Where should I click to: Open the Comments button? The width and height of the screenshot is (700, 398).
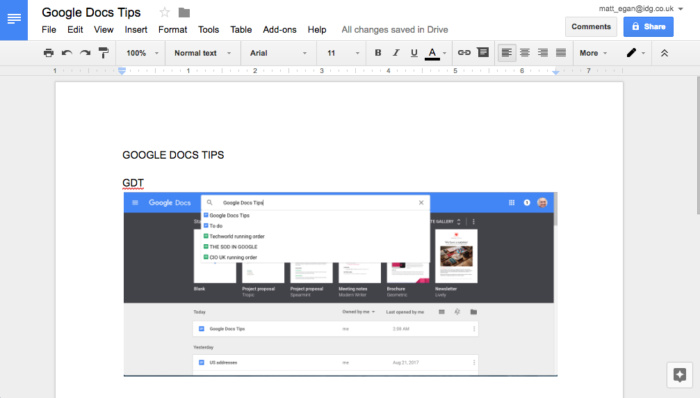[x=591, y=27]
